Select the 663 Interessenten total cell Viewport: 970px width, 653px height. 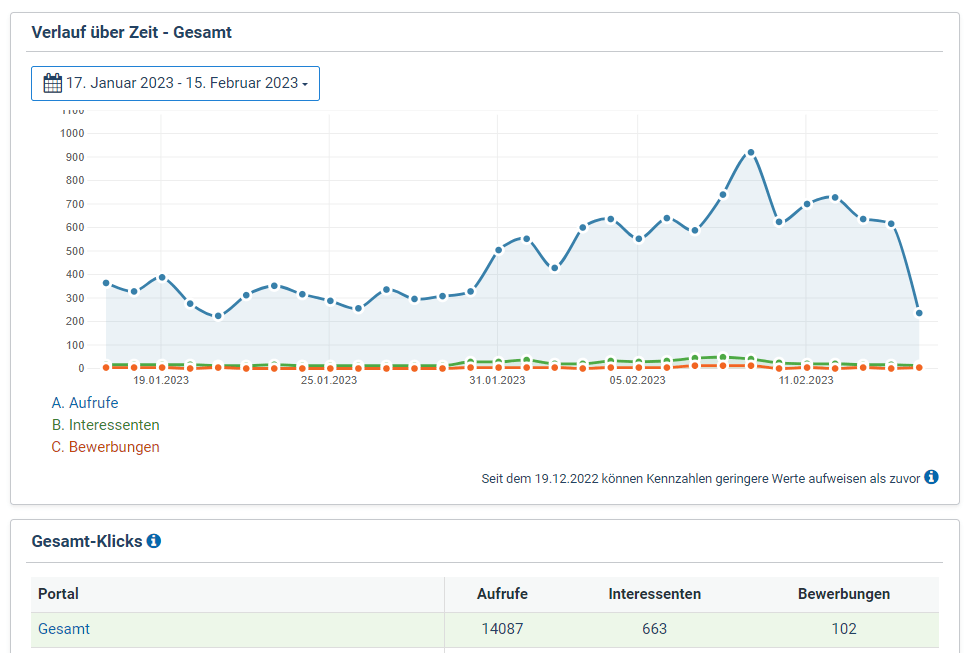(x=654, y=629)
